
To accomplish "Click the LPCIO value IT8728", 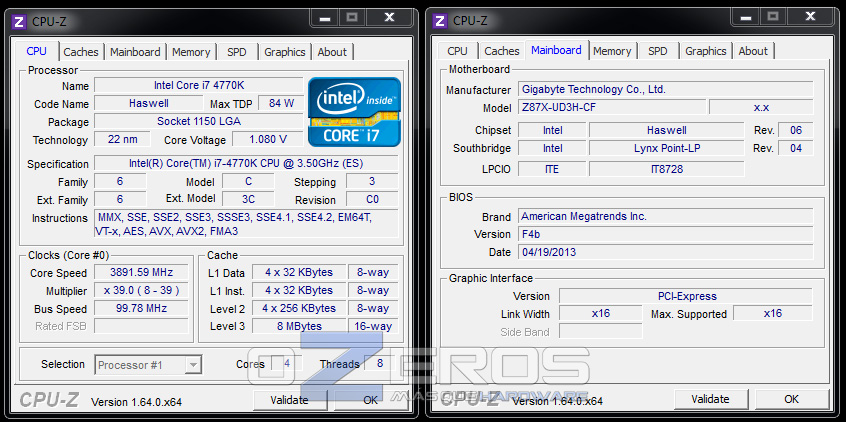I will pos(667,169).
